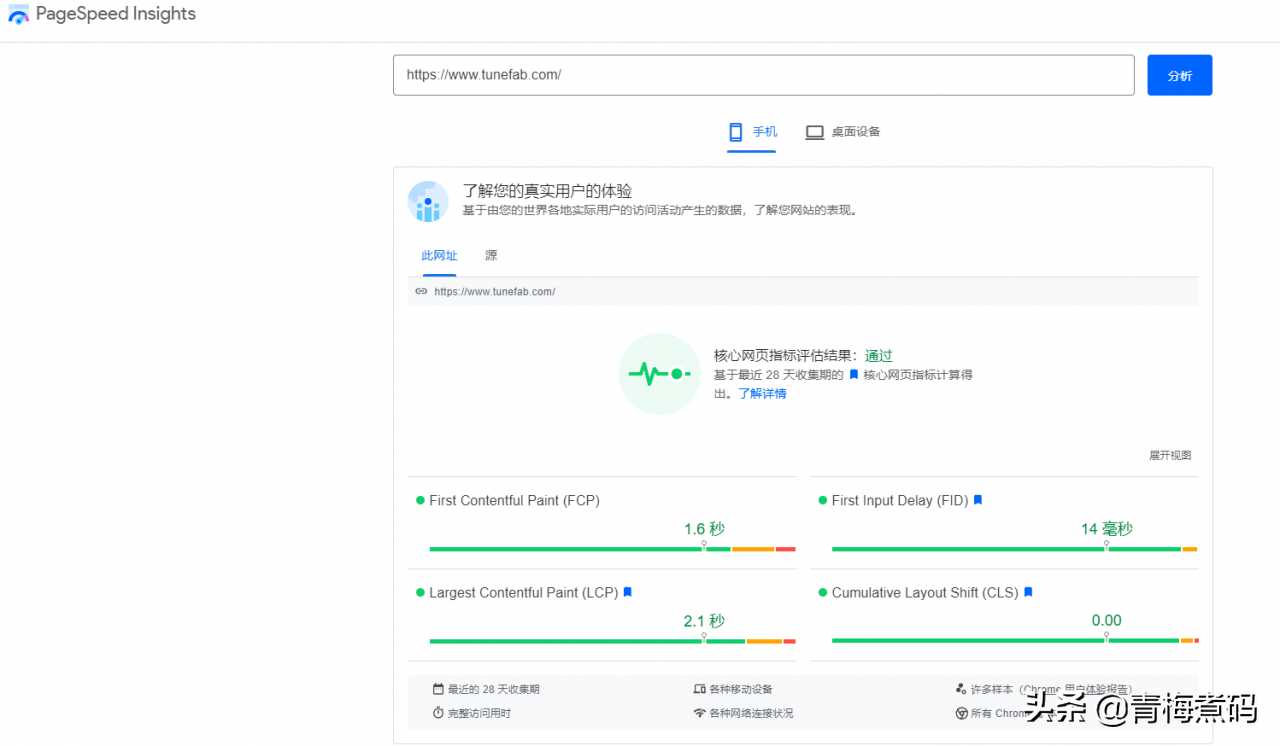
Task: Click the mobile phone icon
Action: (x=736, y=132)
